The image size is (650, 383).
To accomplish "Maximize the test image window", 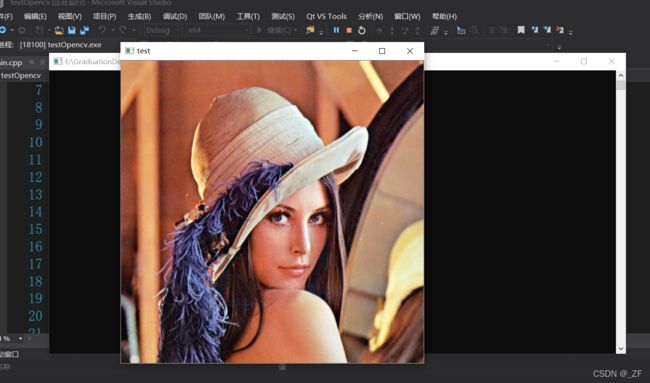I will click(382, 51).
